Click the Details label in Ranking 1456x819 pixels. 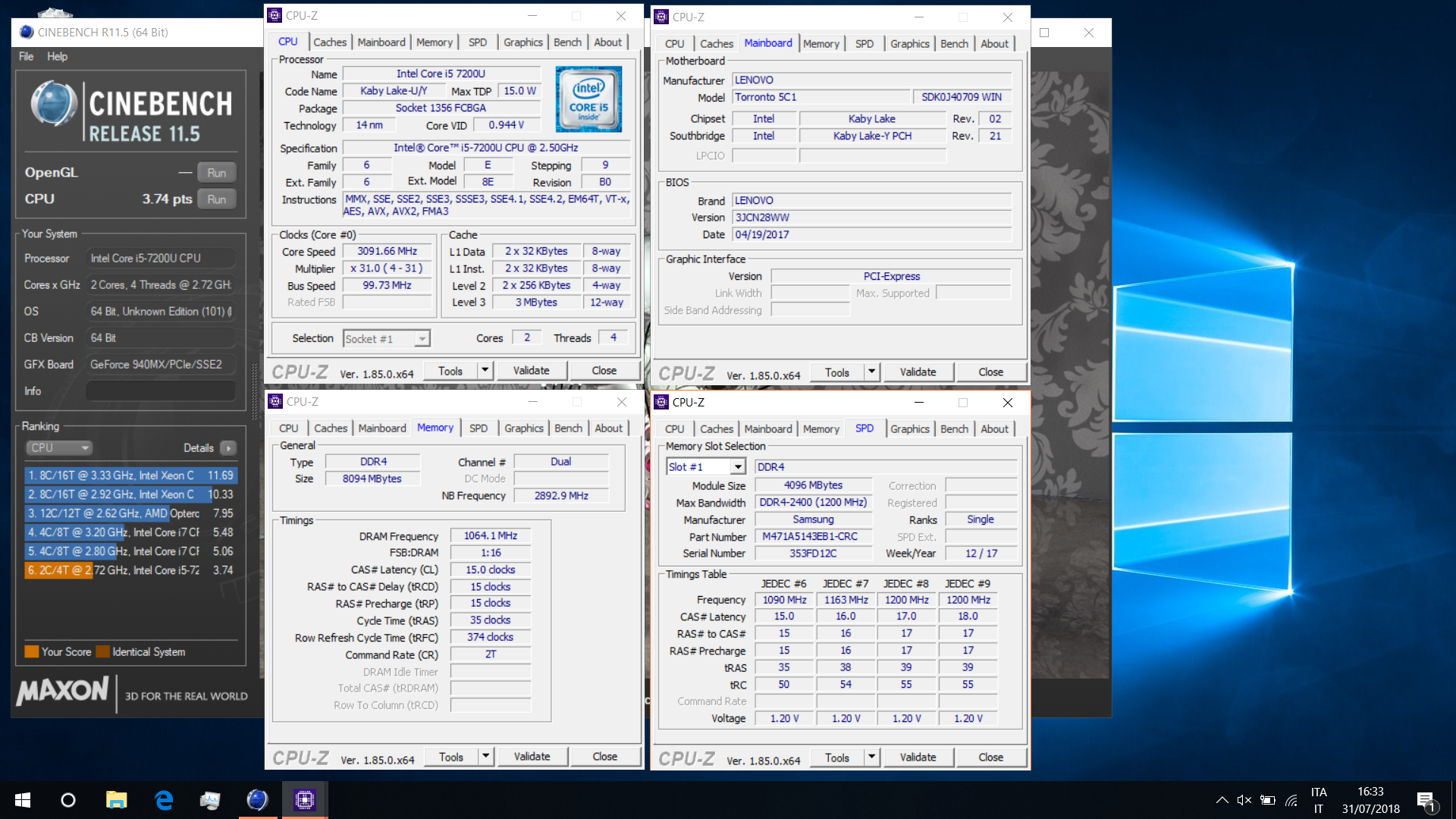tap(199, 448)
